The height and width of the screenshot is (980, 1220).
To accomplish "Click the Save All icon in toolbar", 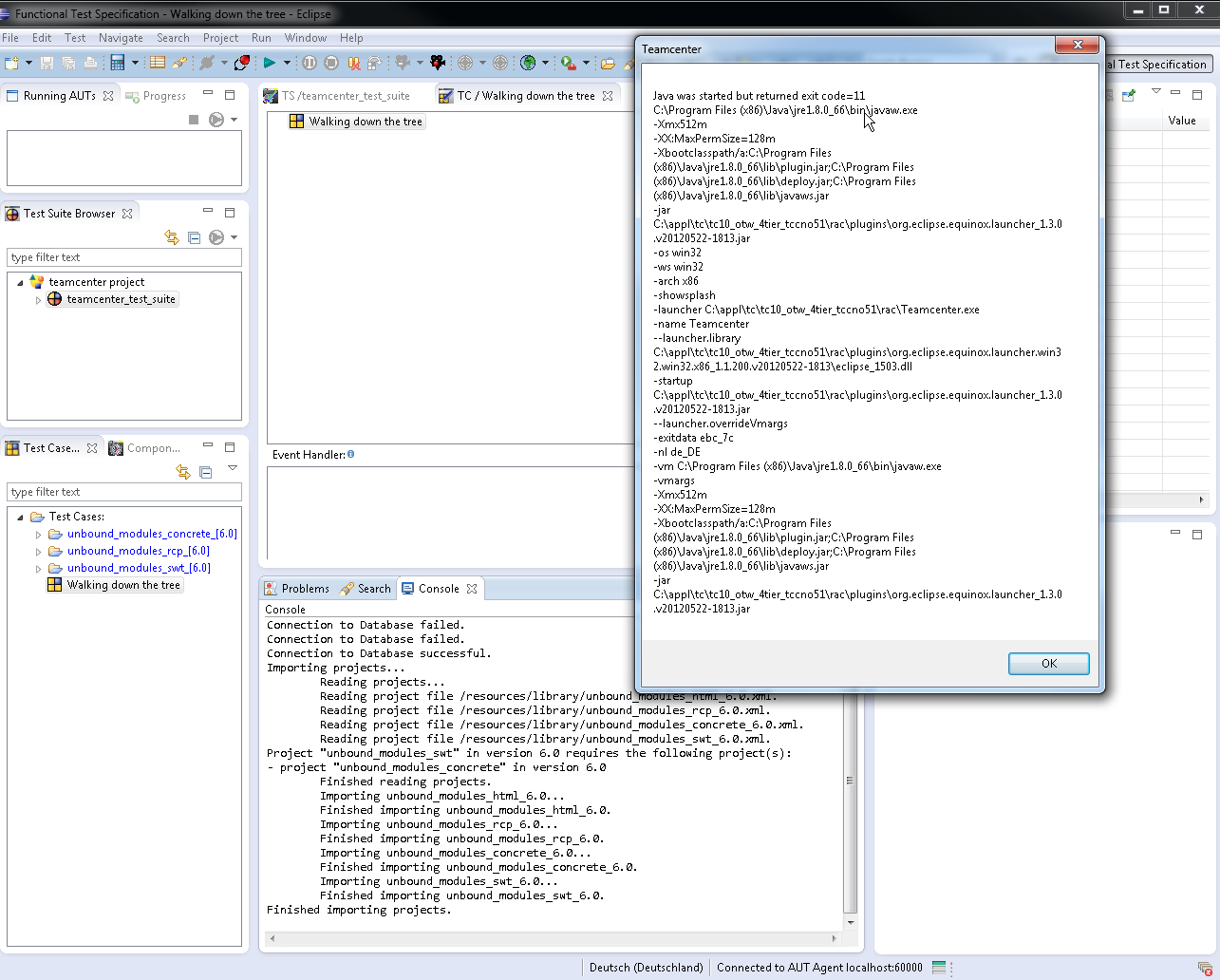I will click(x=69, y=63).
